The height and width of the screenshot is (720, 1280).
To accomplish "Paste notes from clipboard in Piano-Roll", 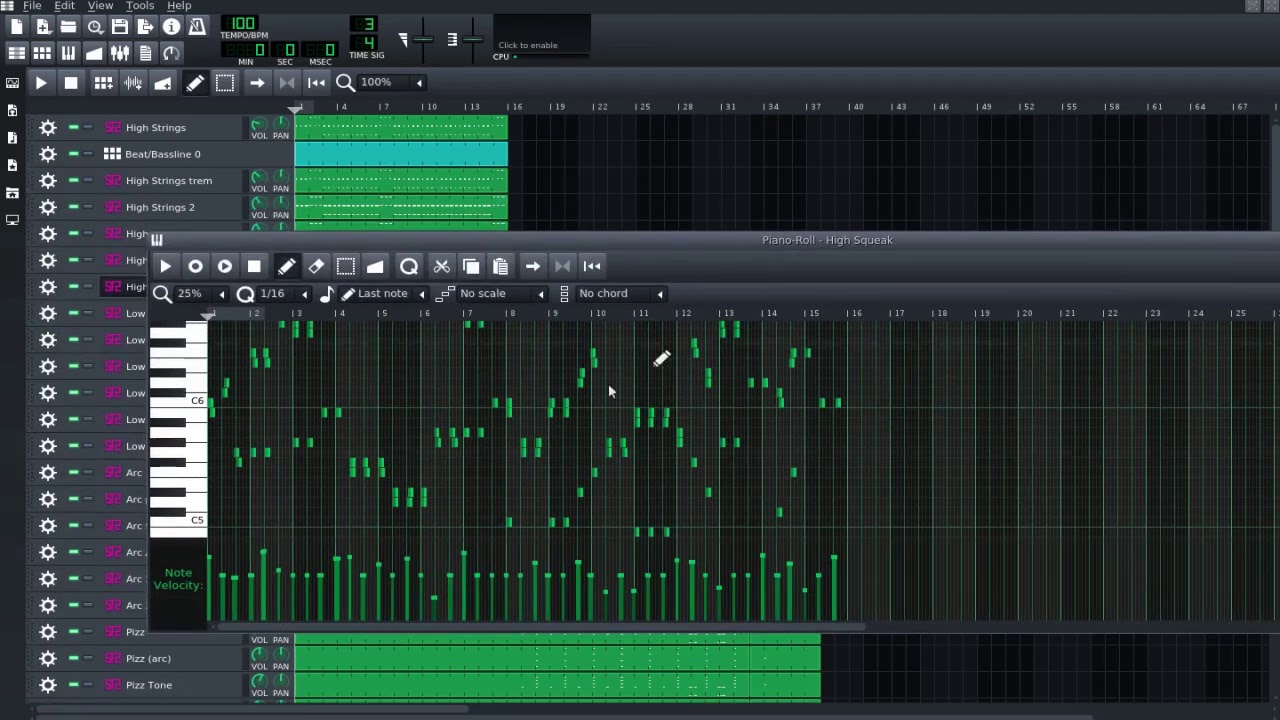I will (501, 266).
